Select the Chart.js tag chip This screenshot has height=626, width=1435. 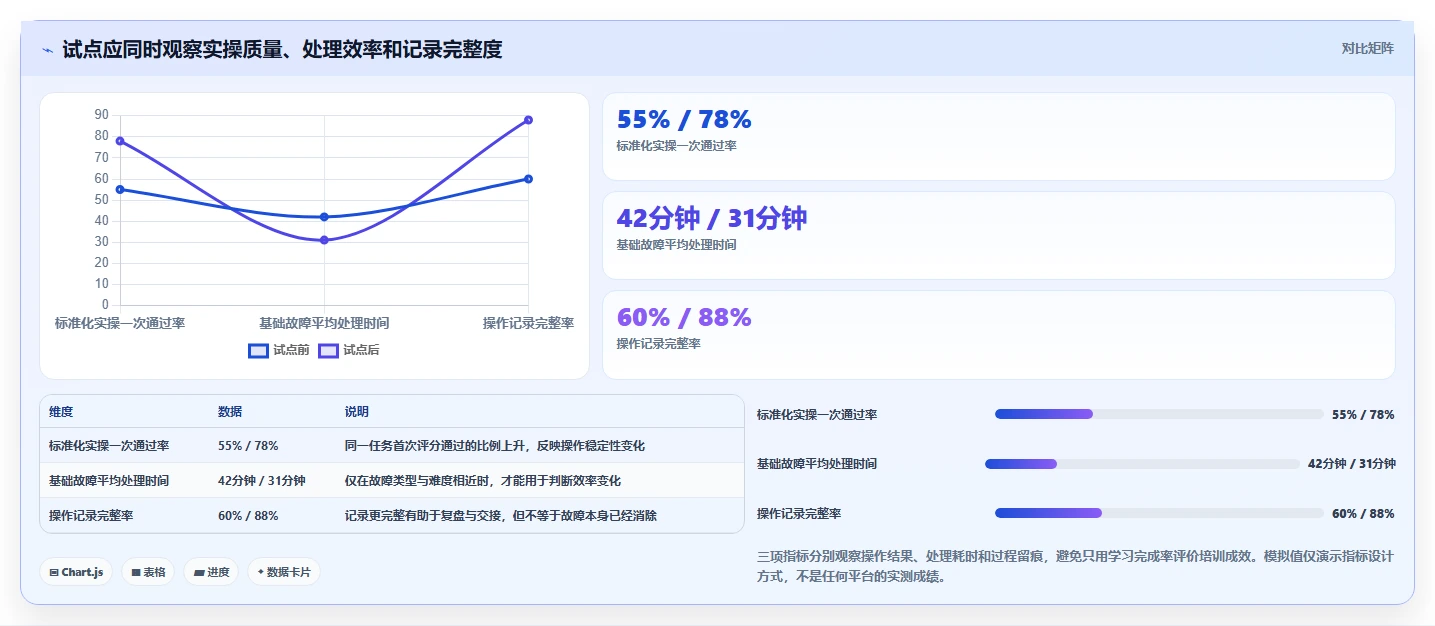coord(76,572)
